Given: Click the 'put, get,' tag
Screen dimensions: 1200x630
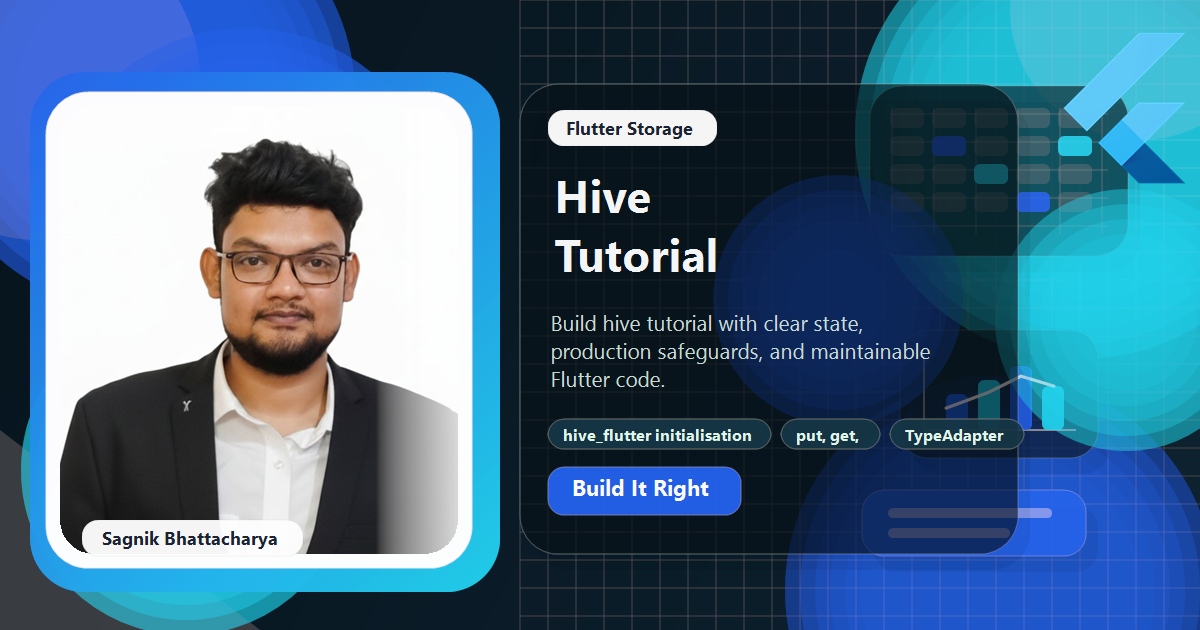Looking at the screenshot, I should point(829,435).
